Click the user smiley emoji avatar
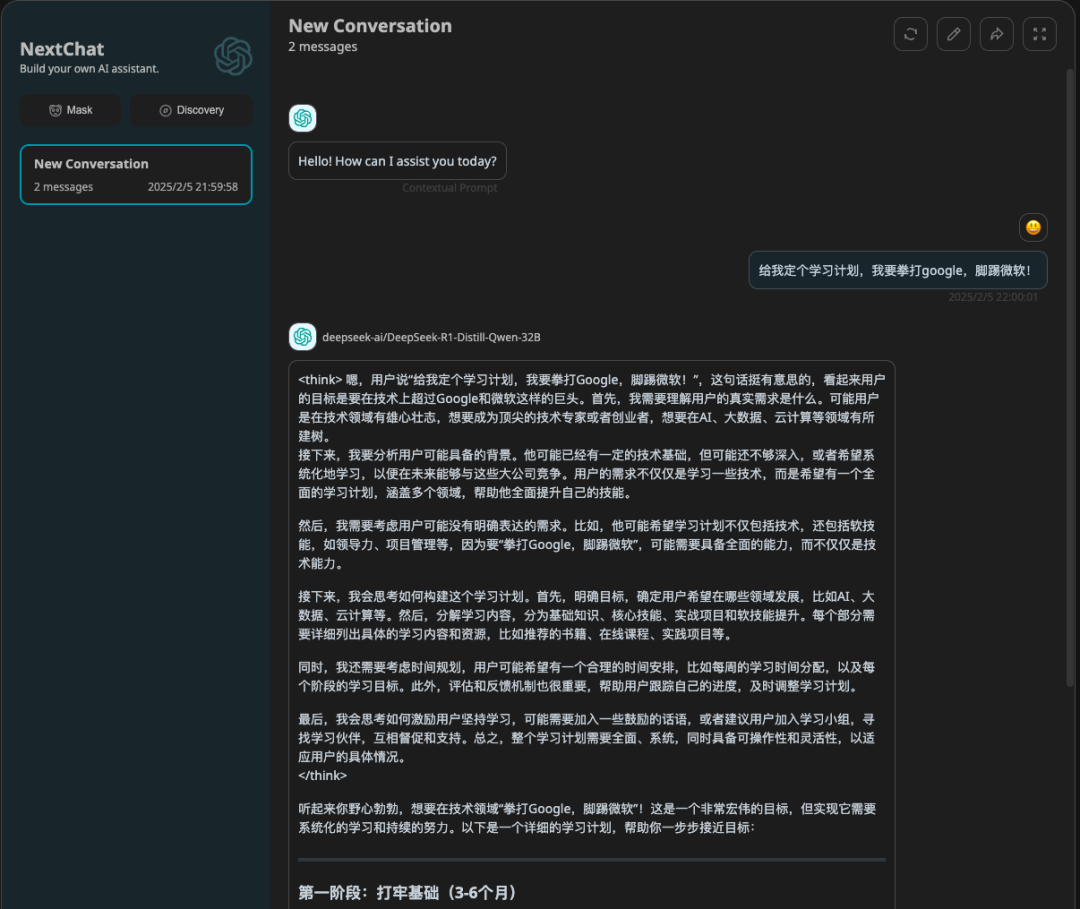This screenshot has width=1080, height=909. 1033,227
